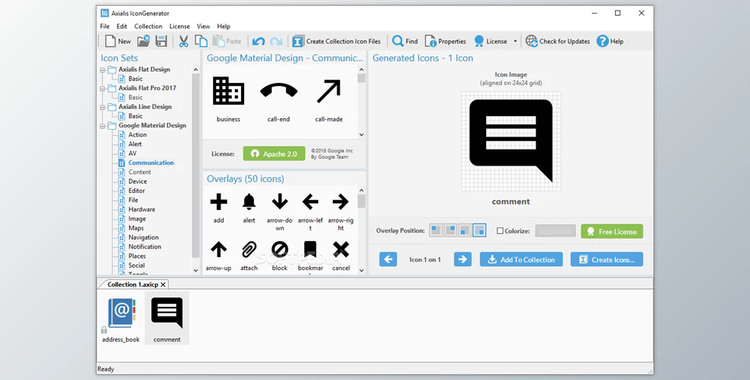Image resolution: width=750 pixels, height=380 pixels.
Task: Open the Collection menu
Action: click(148, 26)
